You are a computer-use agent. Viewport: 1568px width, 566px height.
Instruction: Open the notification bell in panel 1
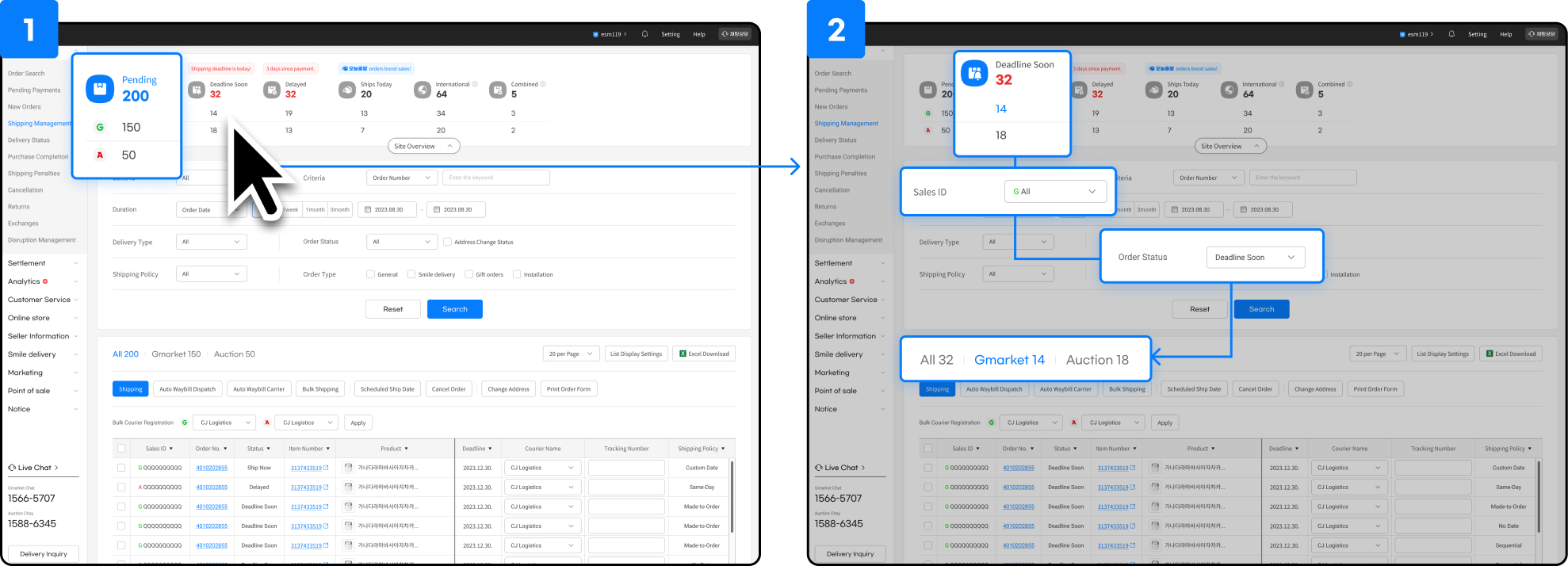(x=644, y=34)
